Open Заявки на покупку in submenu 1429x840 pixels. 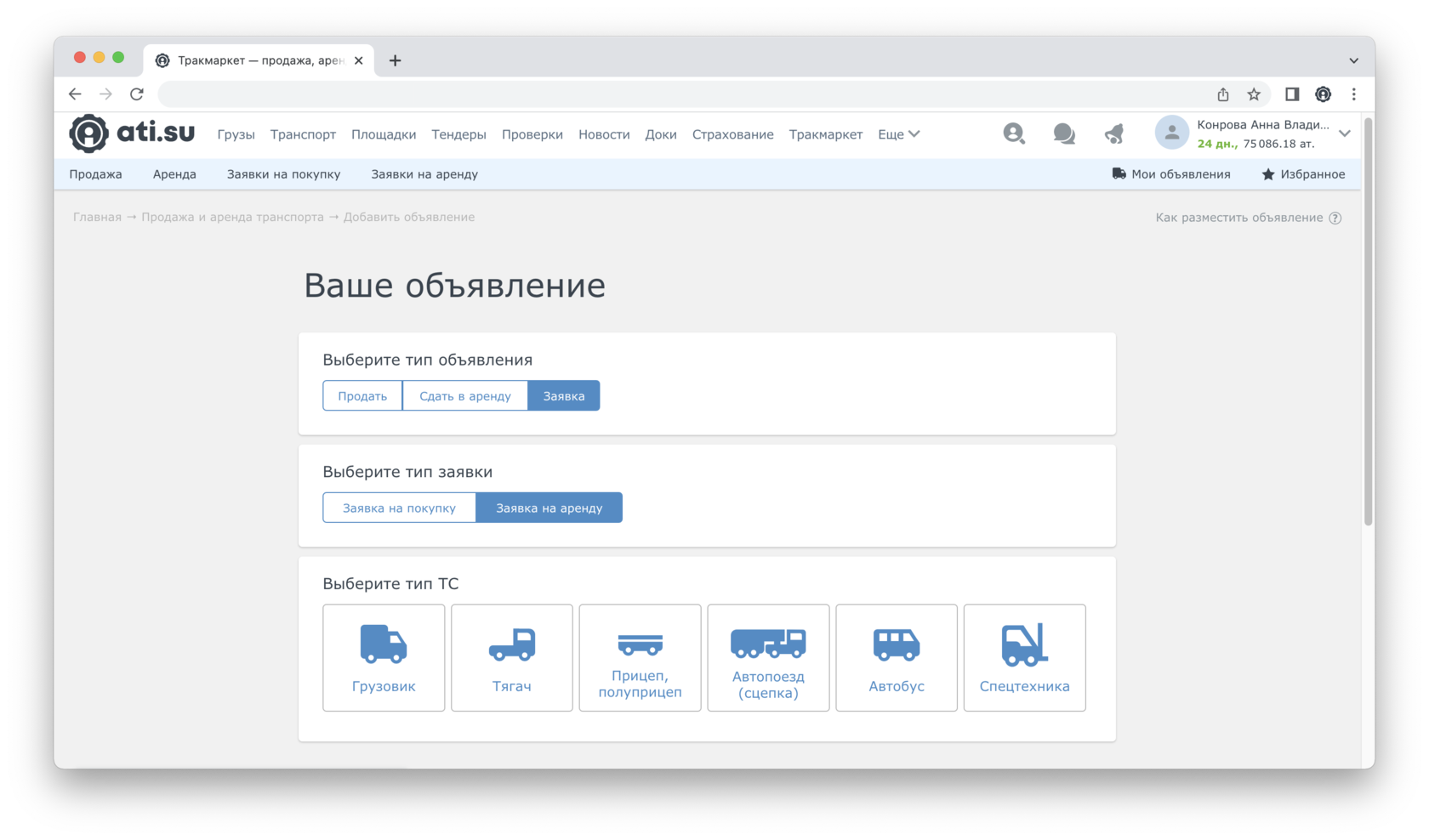pyautogui.click(x=283, y=174)
